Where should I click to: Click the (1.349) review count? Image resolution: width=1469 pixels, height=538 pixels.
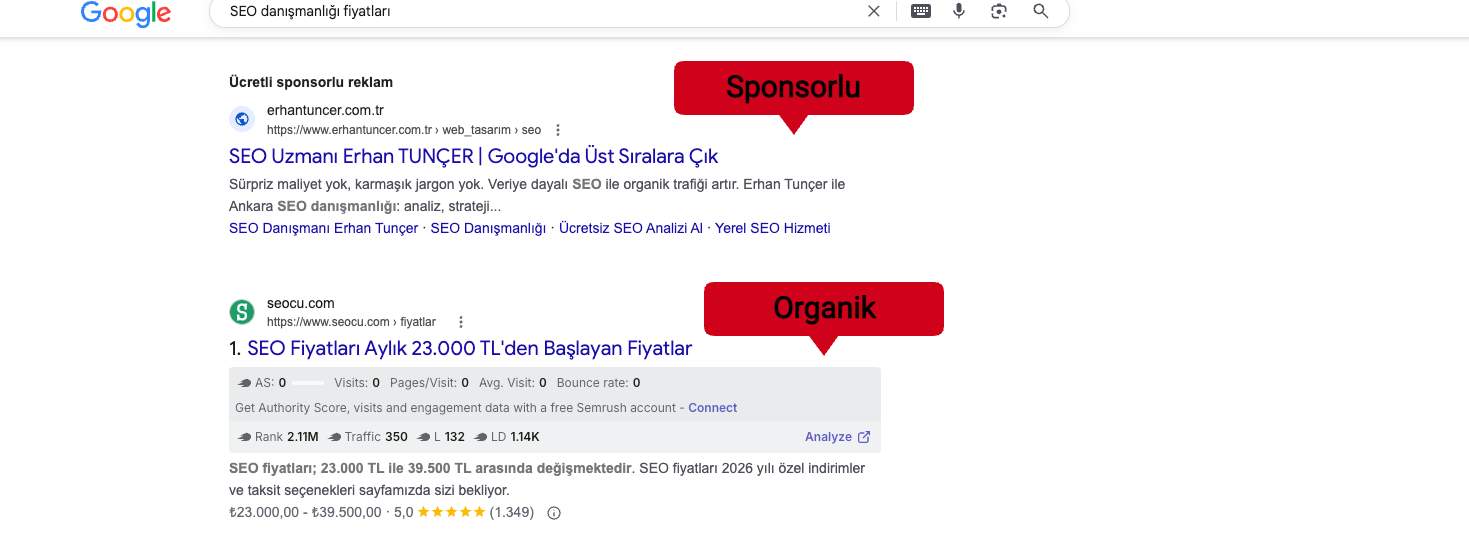coord(512,512)
